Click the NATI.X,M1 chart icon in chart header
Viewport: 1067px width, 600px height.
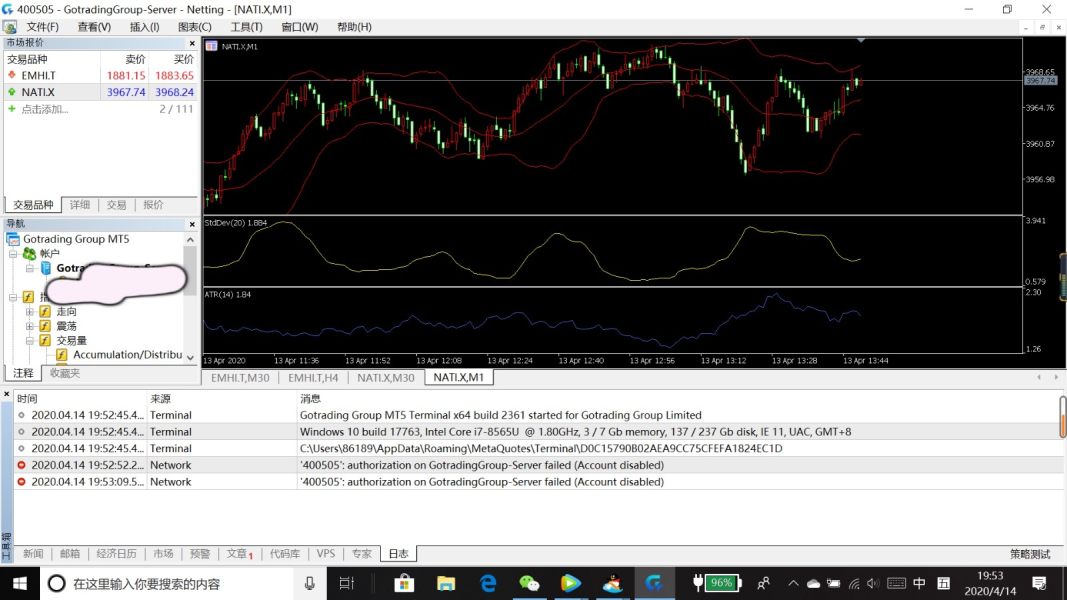tap(211, 46)
